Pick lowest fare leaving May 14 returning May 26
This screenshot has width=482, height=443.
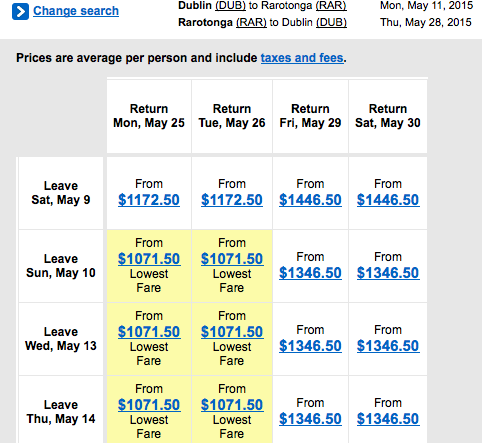[232, 405]
